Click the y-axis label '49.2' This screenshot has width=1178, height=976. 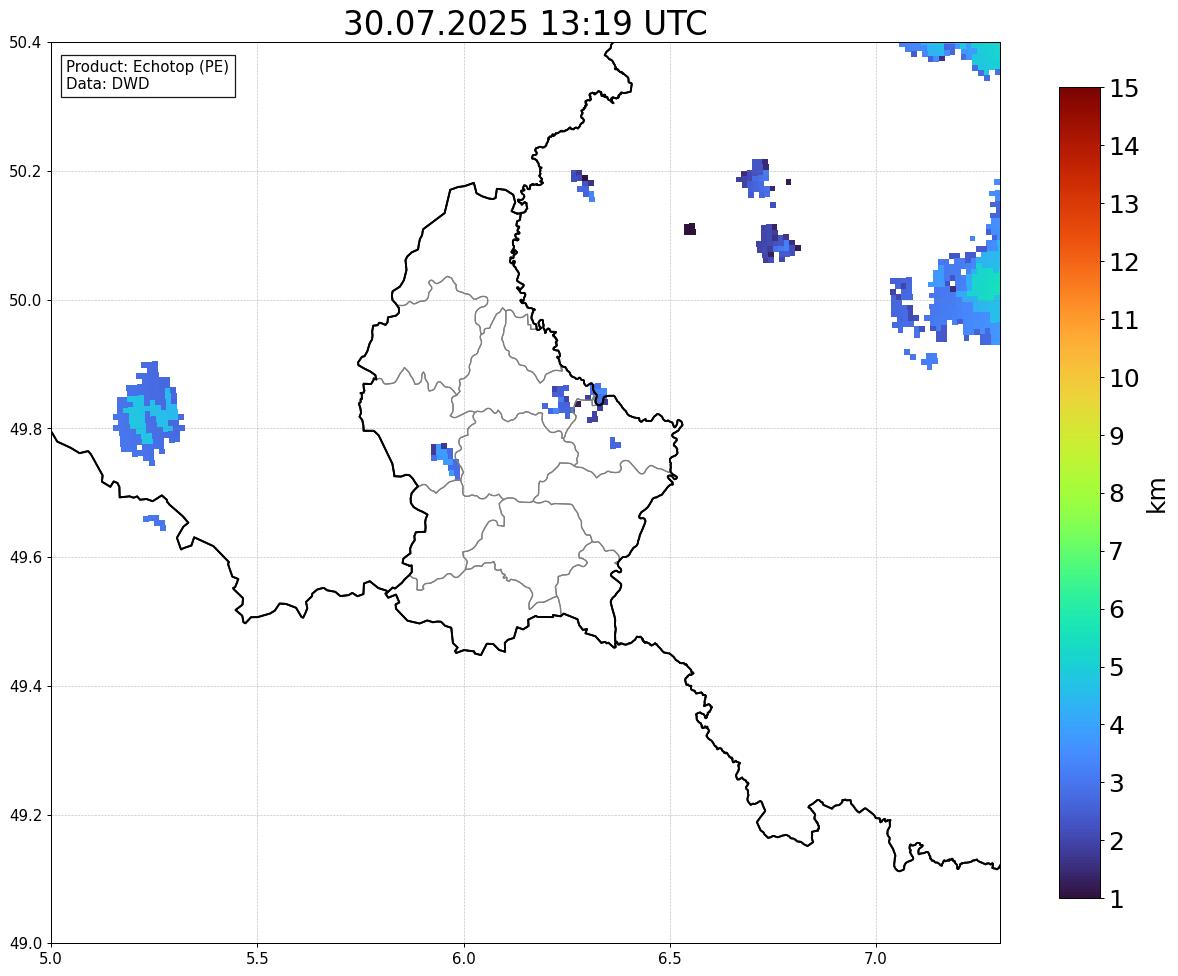point(24,815)
